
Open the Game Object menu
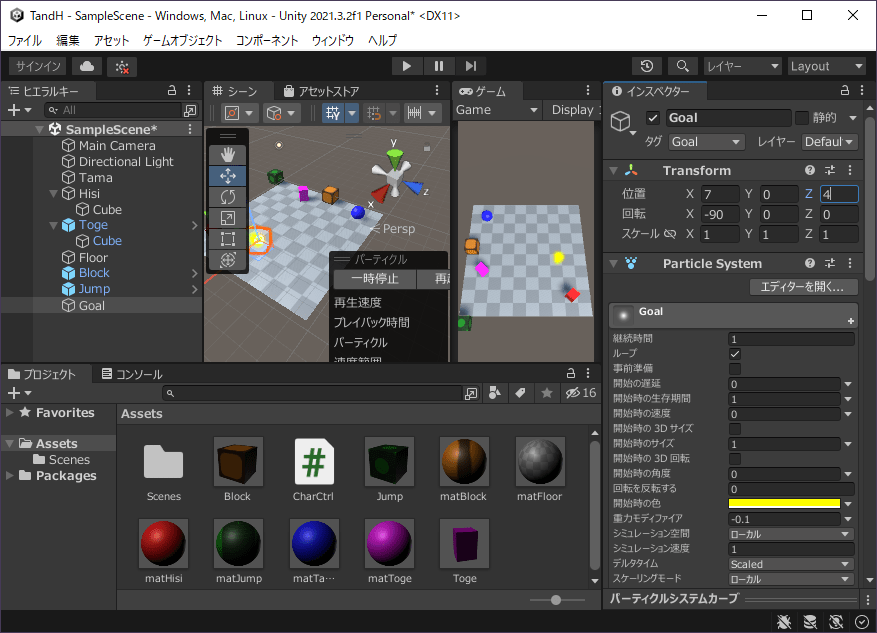(182, 40)
